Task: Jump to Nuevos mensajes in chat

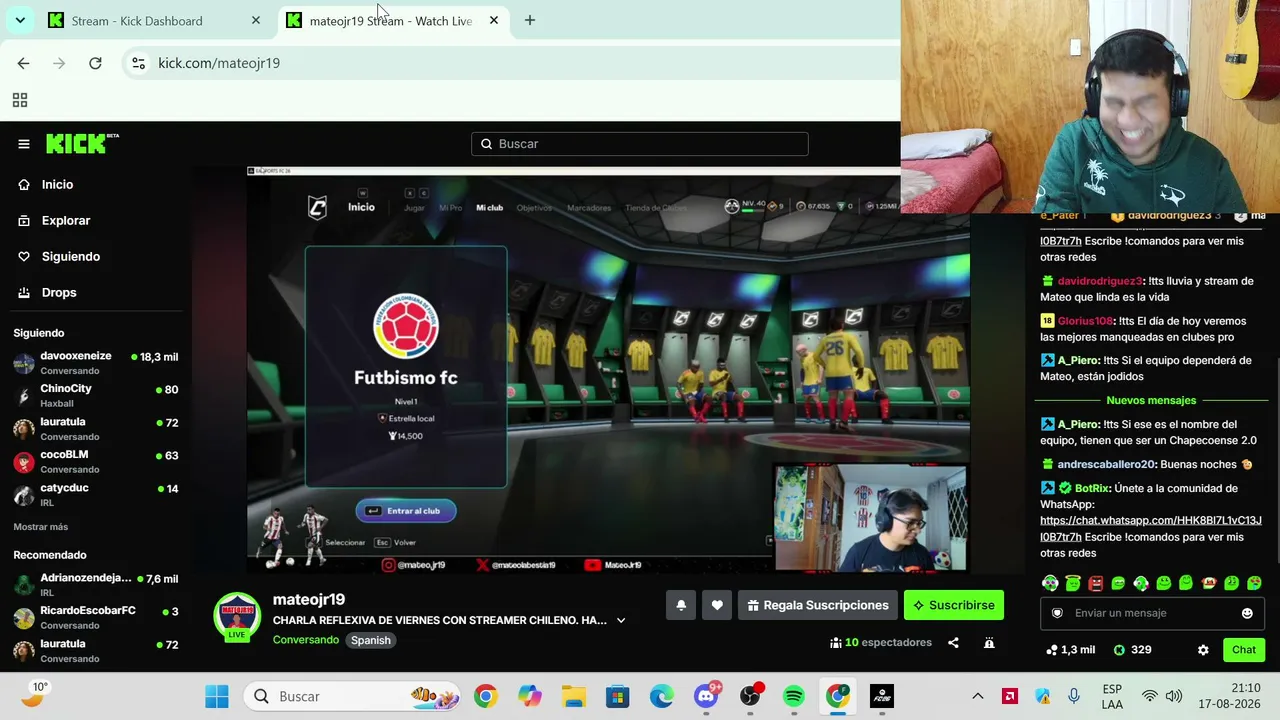Action: (1151, 400)
